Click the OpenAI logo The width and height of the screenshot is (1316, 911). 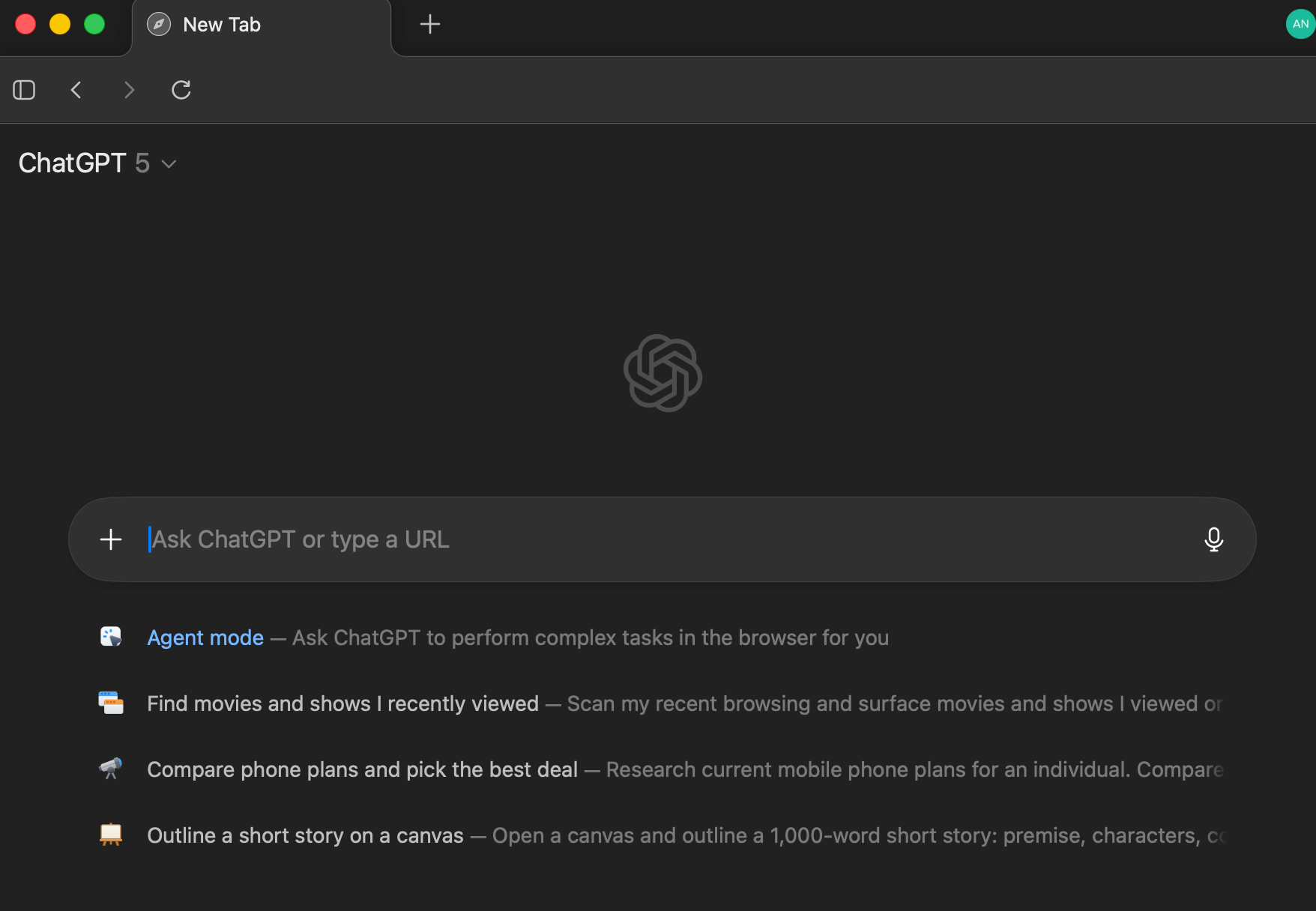click(x=662, y=374)
